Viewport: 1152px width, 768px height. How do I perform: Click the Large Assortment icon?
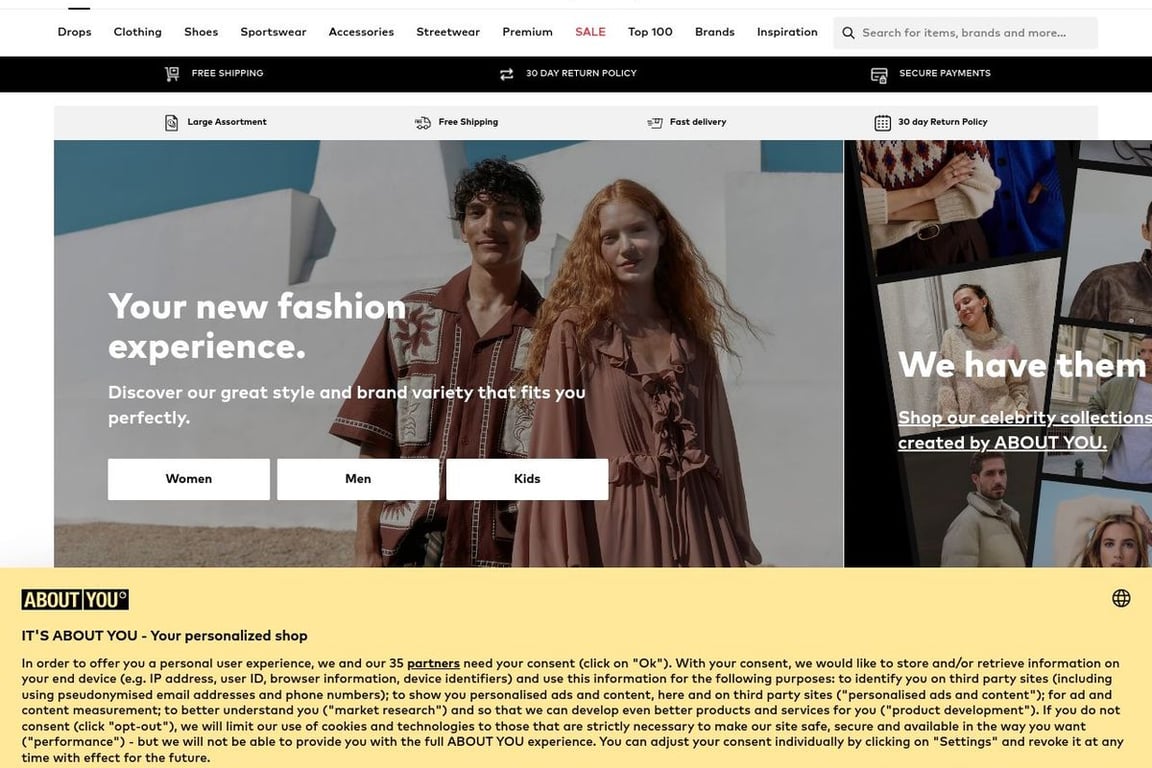171,123
